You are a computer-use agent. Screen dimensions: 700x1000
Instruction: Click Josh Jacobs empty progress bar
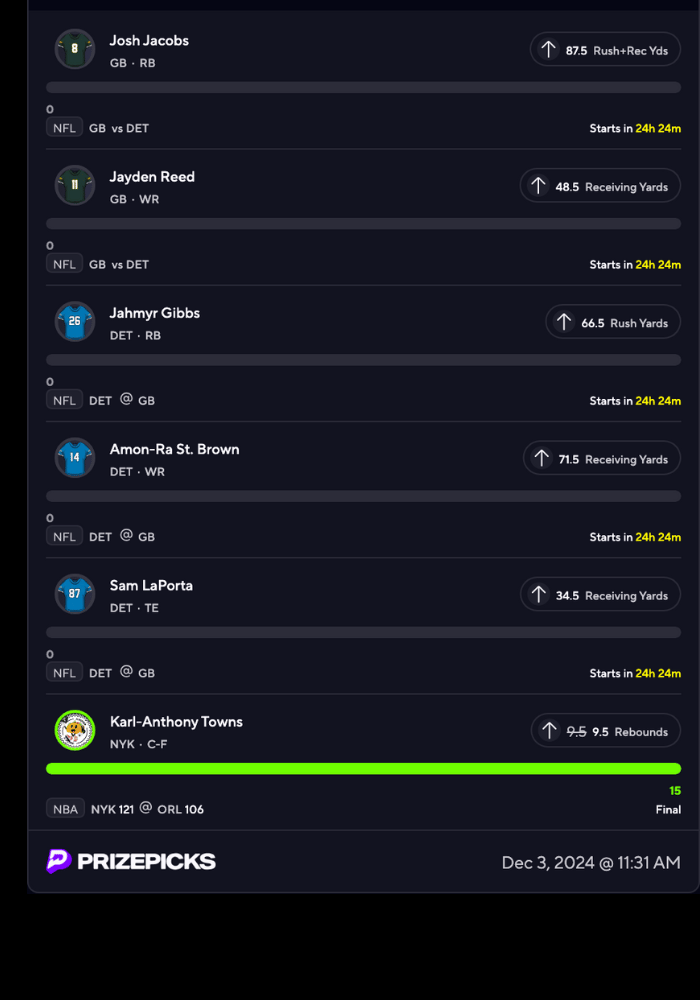pyautogui.click(x=363, y=88)
